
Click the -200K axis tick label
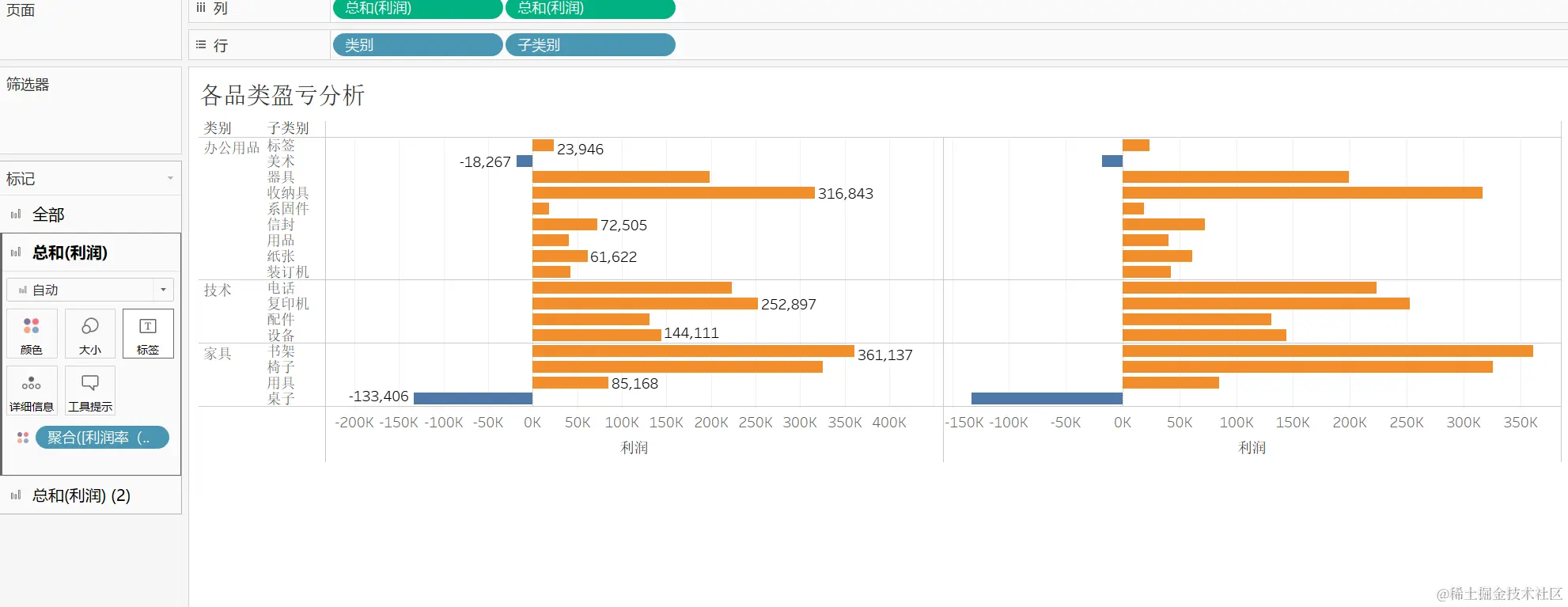[354, 423]
